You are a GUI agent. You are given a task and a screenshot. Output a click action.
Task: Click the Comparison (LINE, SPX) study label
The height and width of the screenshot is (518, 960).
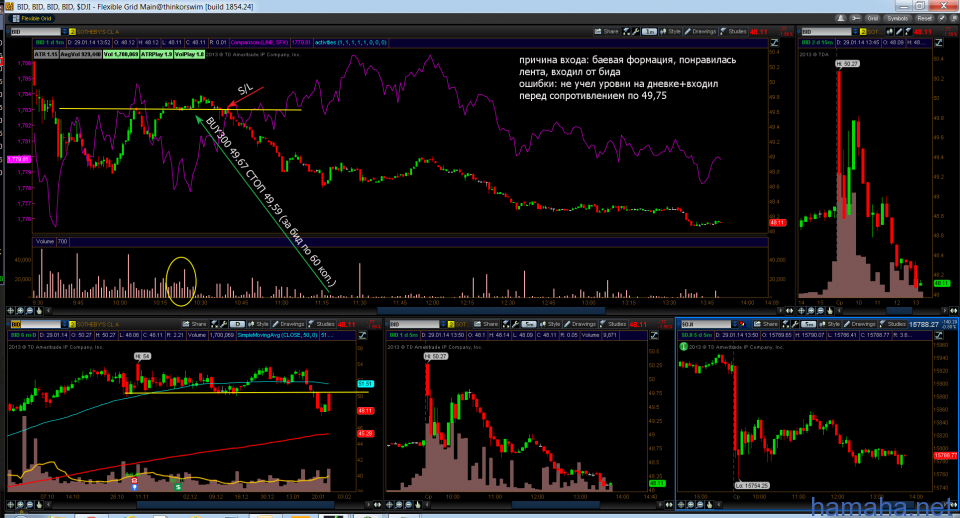259,42
